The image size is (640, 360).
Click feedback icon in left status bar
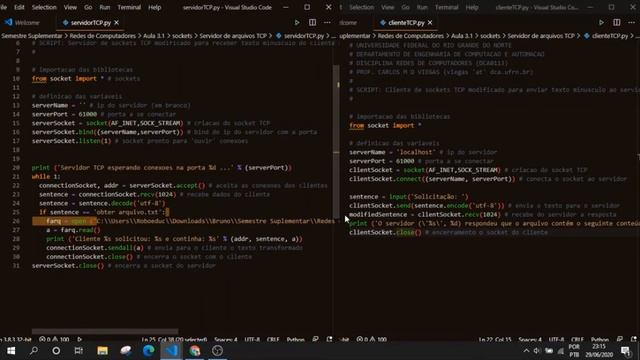click(316, 340)
